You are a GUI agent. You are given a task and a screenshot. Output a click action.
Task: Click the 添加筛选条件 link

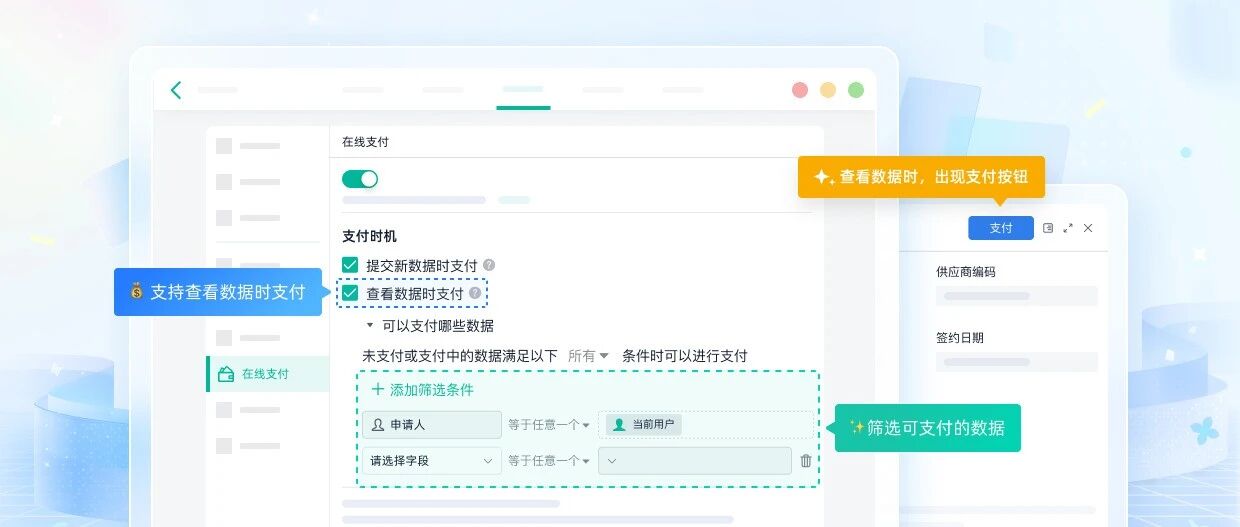pyautogui.click(x=432, y=390)
